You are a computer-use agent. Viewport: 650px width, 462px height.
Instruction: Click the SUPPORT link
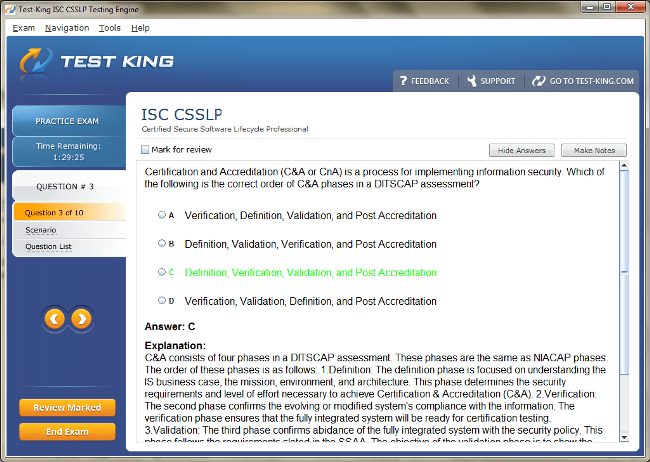[x=497, y=81]
